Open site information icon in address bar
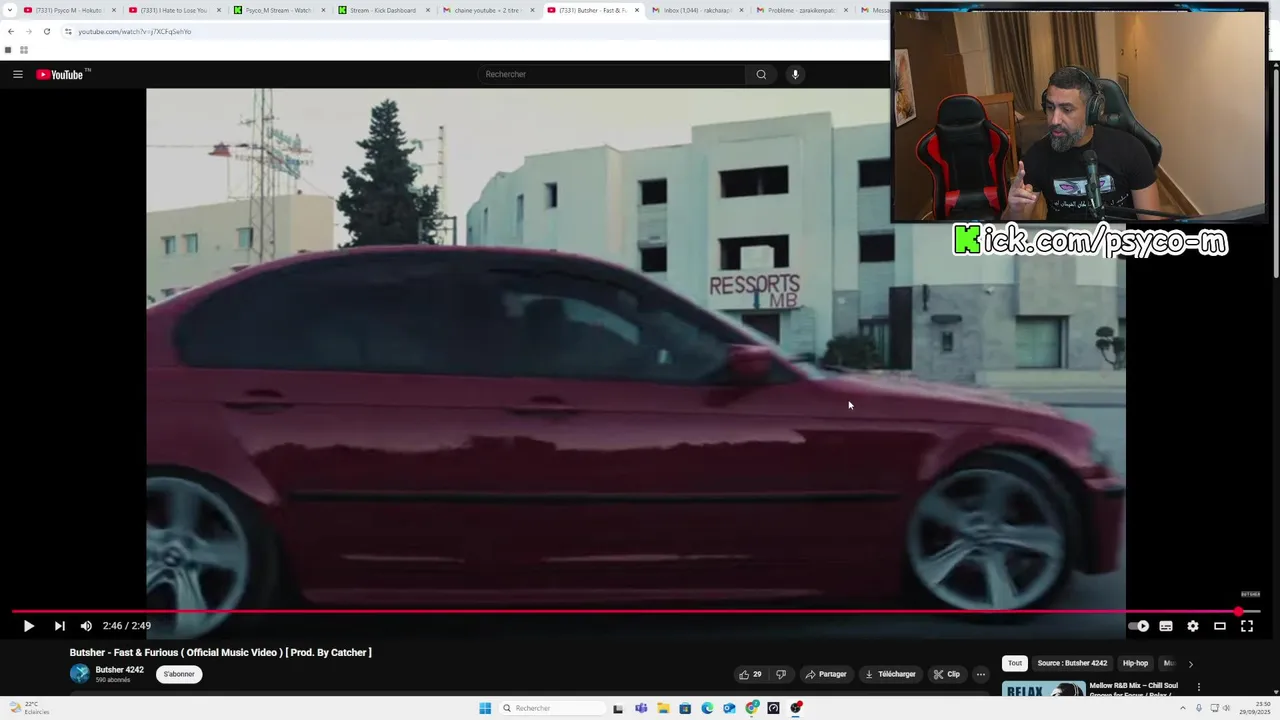The width and height of the screenshot is (1280, 720). click(68, 32)
